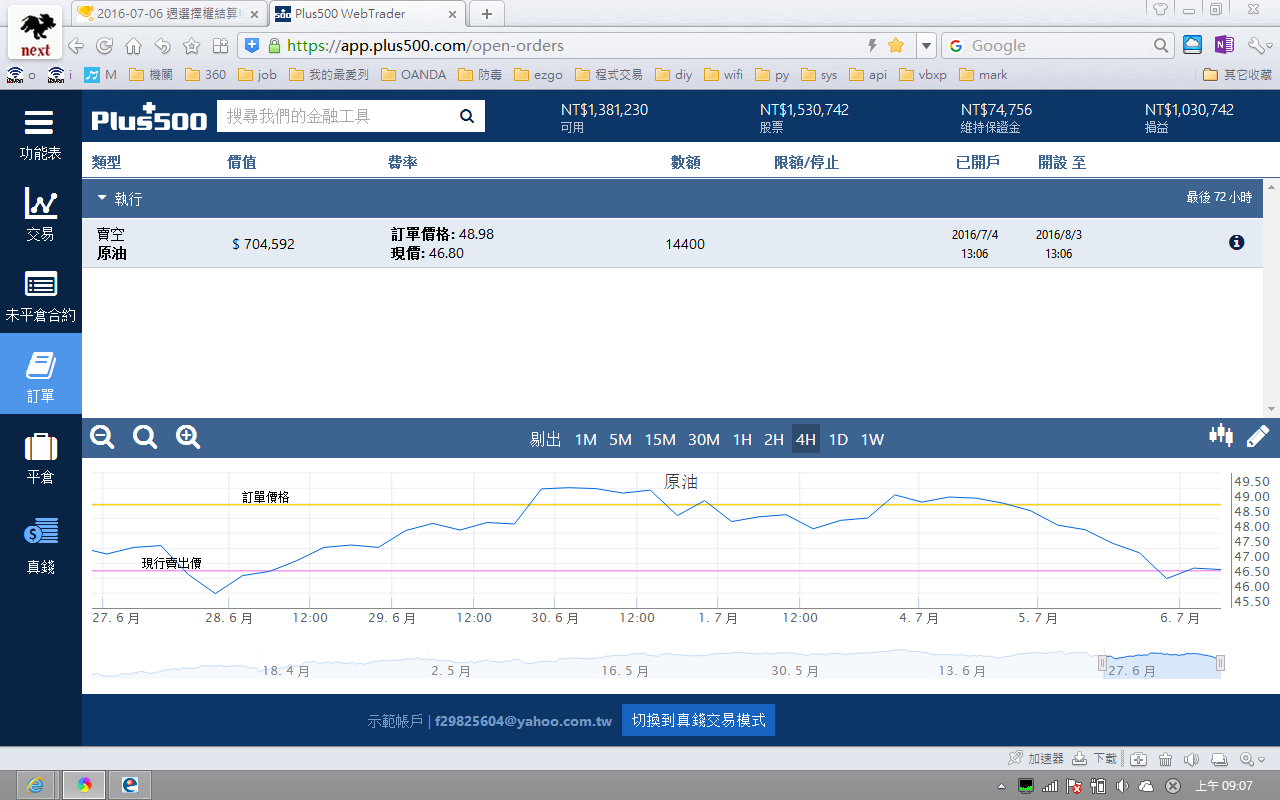
Task: Reload the page with the refresh icon
Action: click(105, 46)
